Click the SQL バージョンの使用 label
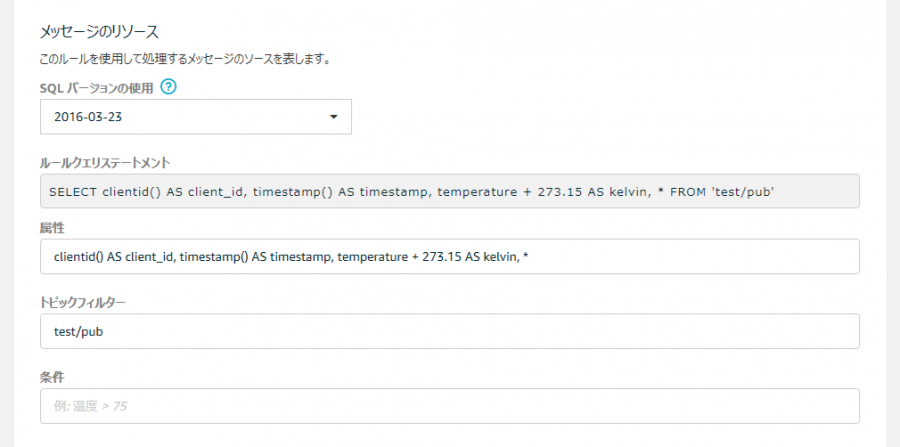This screenshot has width=900, height=447. coord(96,88)
